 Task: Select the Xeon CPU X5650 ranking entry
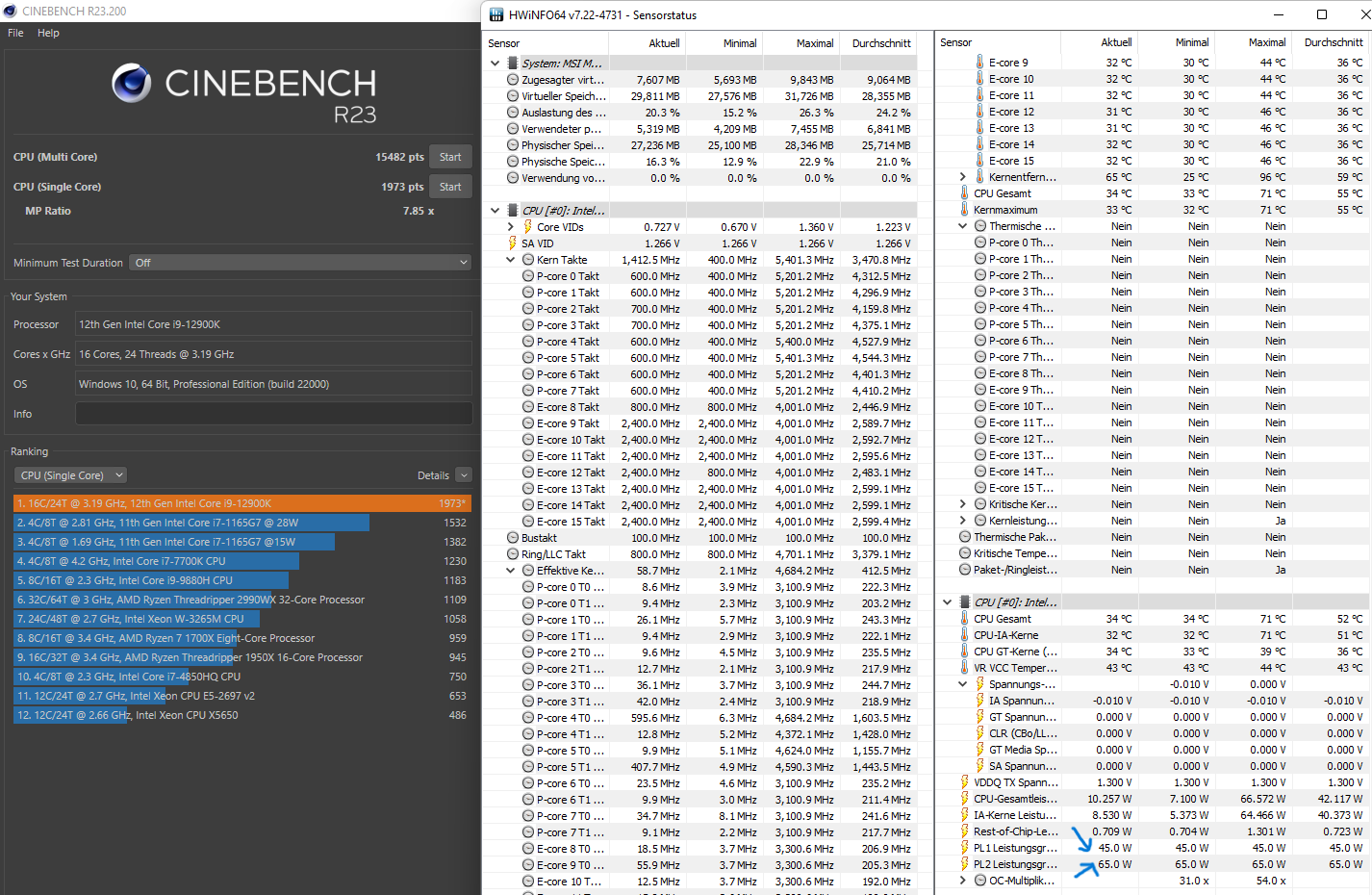[241, 715]
